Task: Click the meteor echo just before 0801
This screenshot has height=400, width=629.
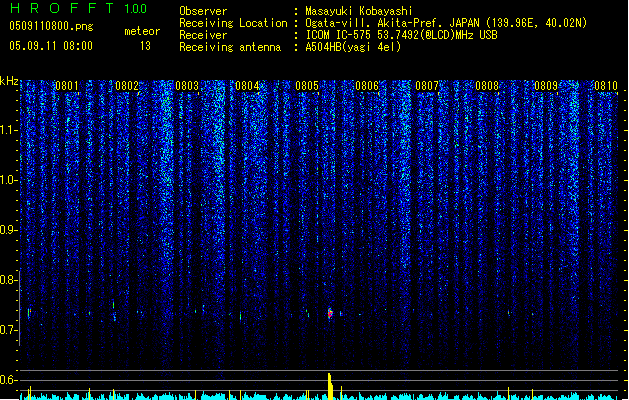Action: pos(29,313)
